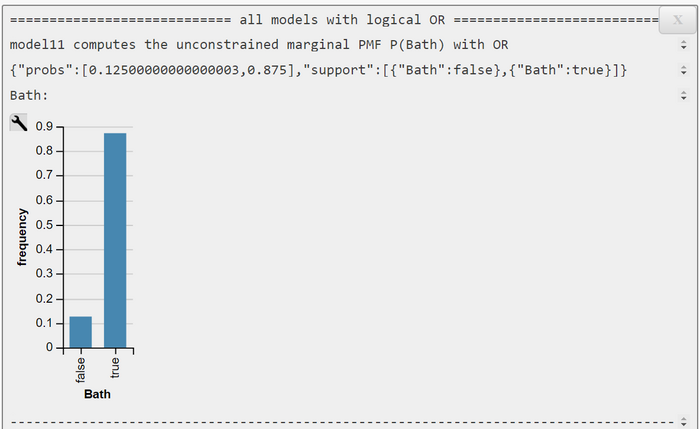Expand the probs JSON output line arrows
This screenshot has width=700, height=429.
coord(683,70)
